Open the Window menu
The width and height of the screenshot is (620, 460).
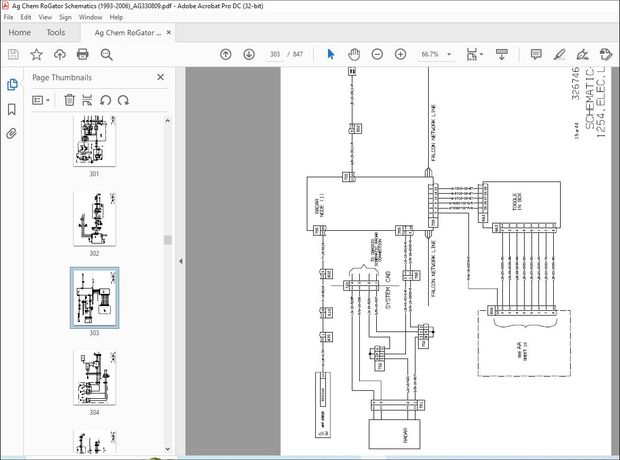pos(90,17)
